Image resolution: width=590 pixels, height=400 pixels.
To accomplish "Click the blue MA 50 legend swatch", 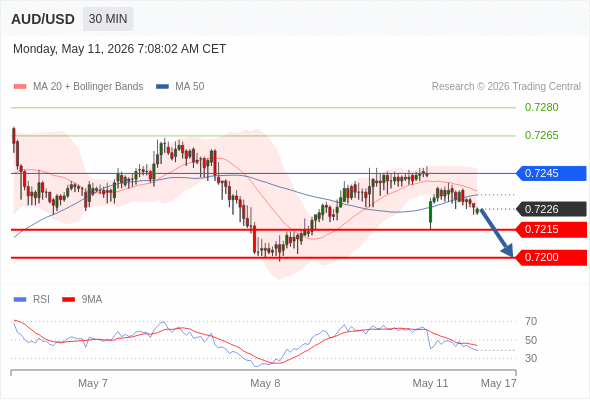I will coord(162,87).
